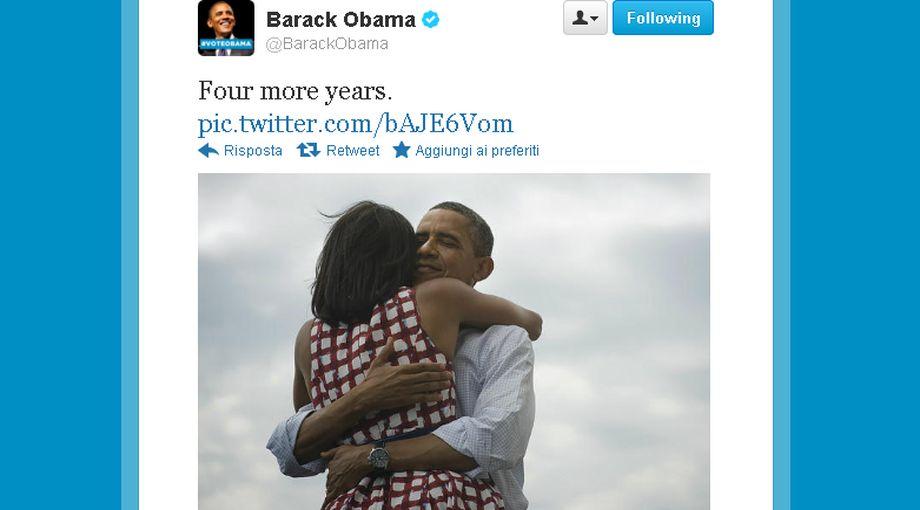Screen dimensions: 920x510
Task: Open the Barack Obama profile name
Action: 341,19
